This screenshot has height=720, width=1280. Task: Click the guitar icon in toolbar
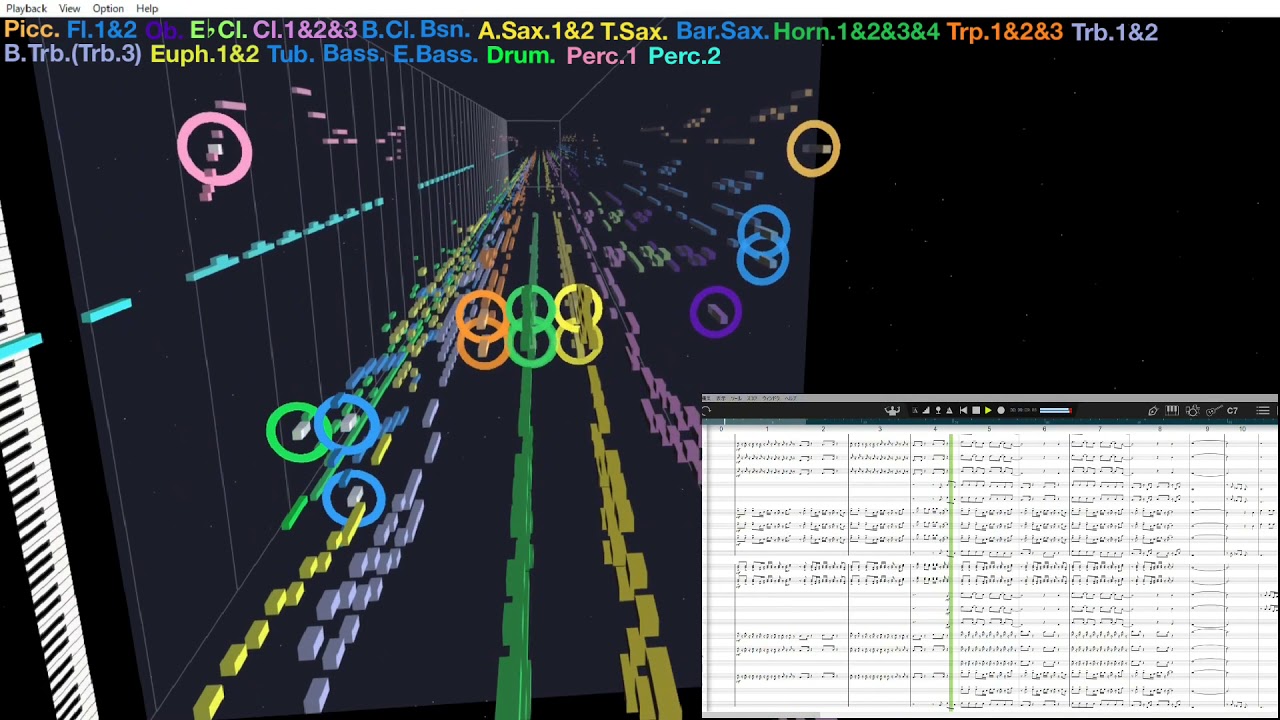pos(1214,411)
